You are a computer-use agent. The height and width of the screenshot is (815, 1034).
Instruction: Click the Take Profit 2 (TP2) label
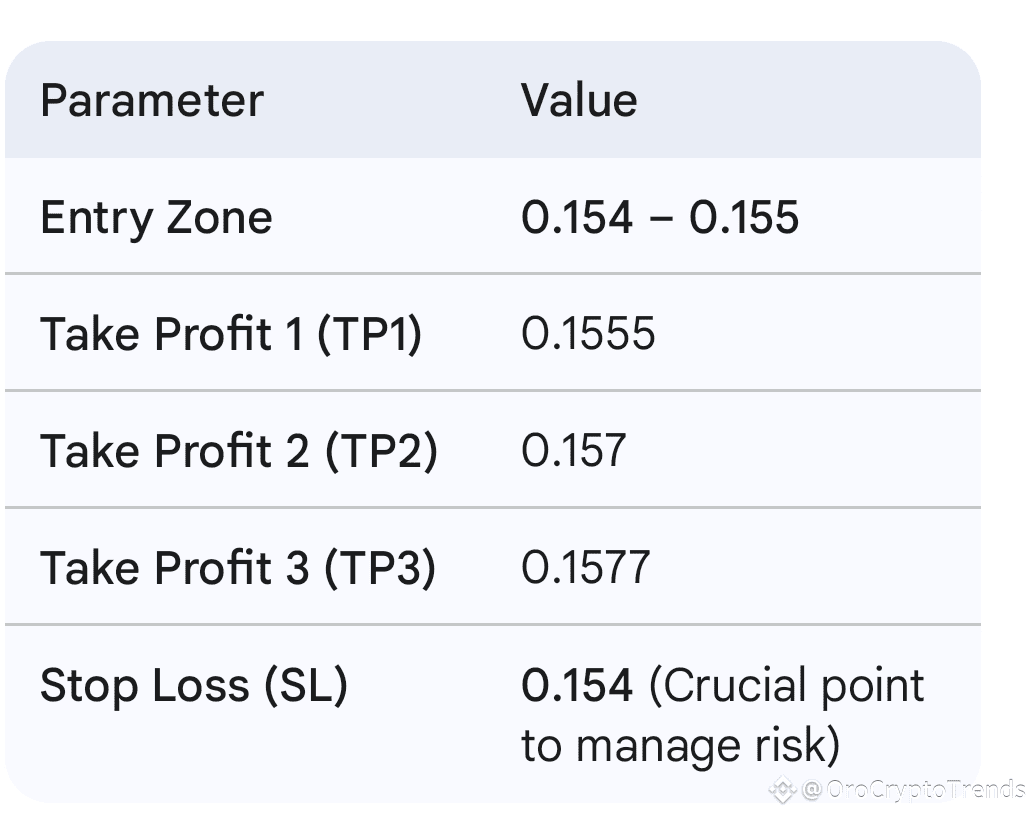(x=239, y=450)
